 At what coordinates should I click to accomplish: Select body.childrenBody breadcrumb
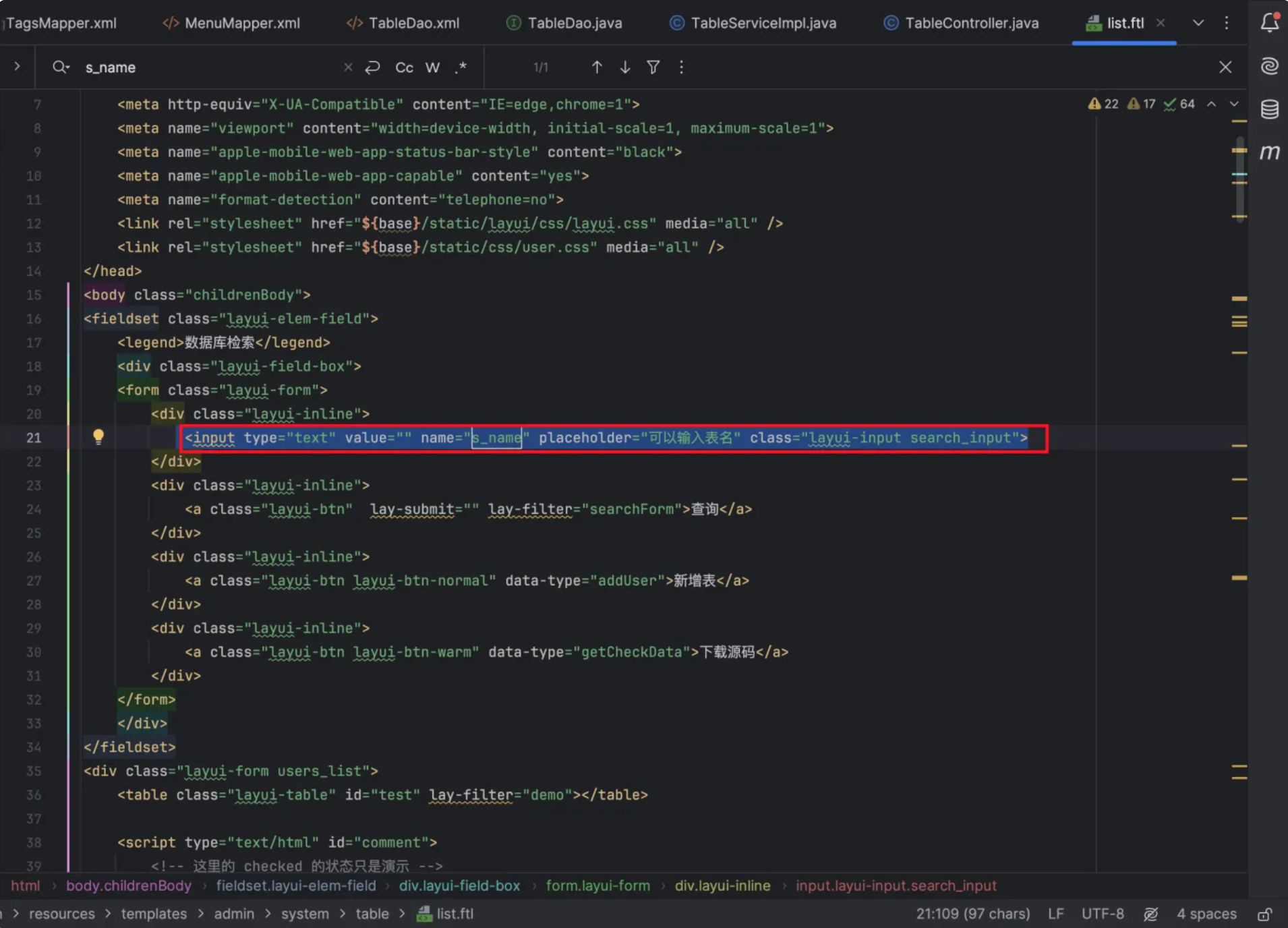pos(129,886)
